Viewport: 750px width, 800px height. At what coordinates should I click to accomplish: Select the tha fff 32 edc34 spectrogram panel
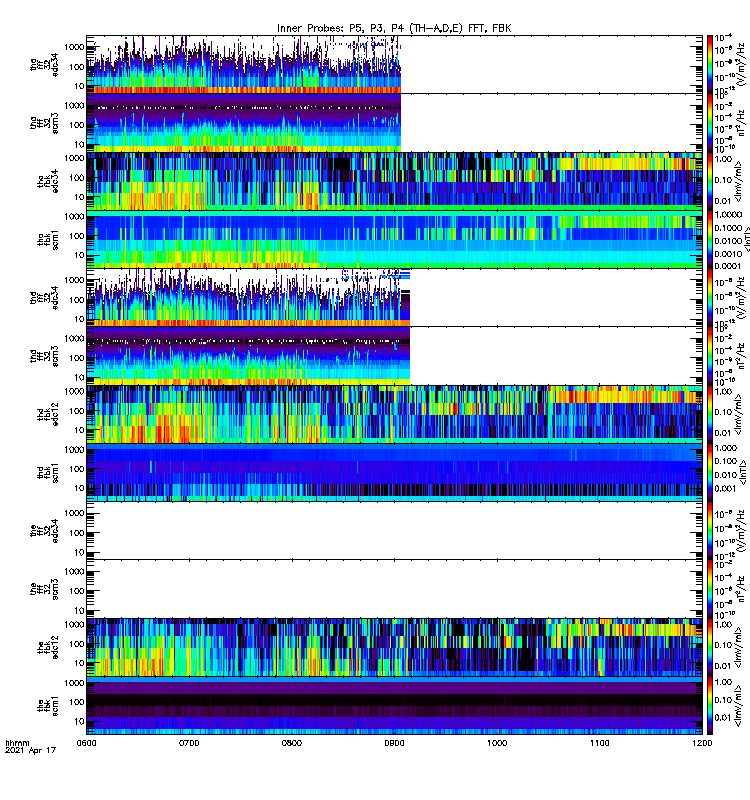[394, 64]
